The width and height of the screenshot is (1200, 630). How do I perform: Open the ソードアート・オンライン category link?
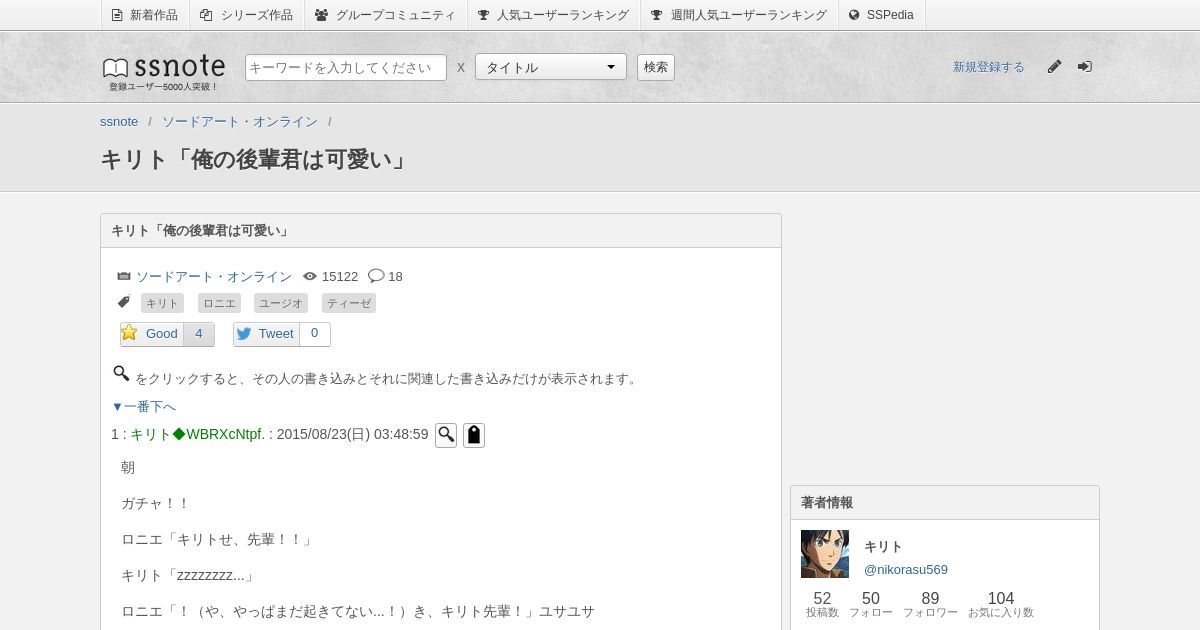click(x=214, y=277)
